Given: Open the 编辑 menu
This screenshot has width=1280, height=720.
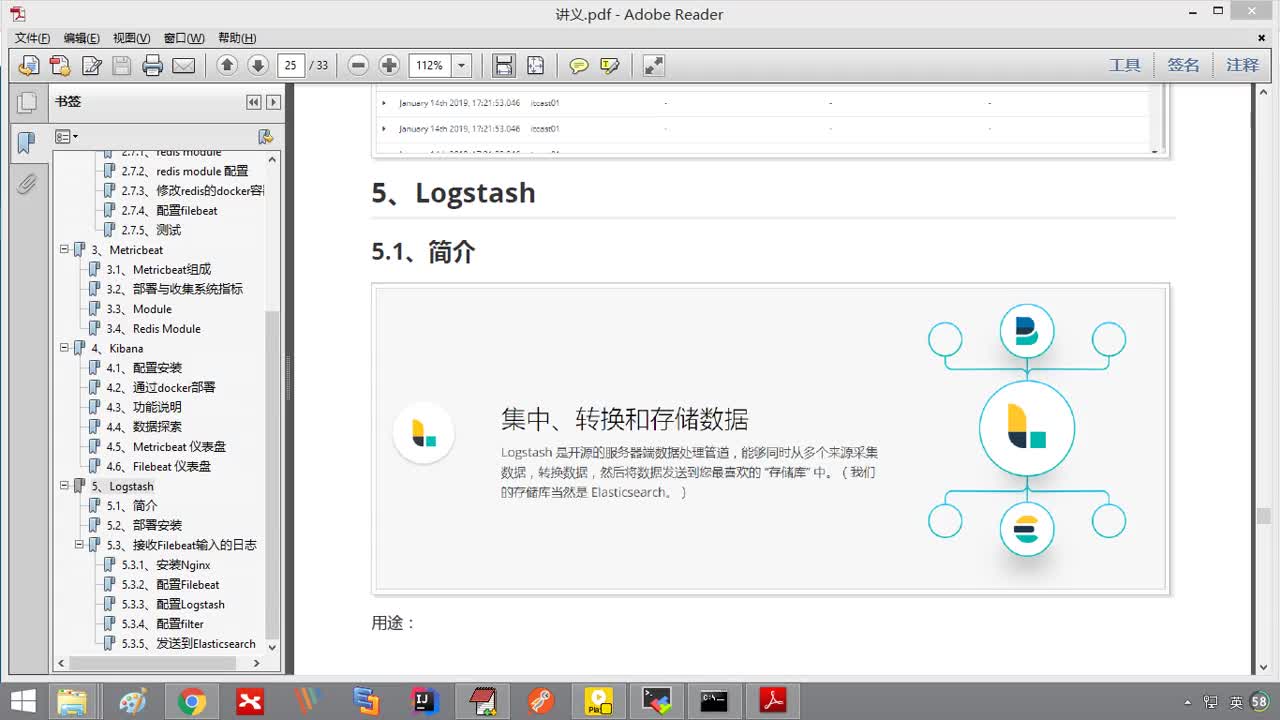Looking at the screenshot, I should [x=82, y=38].
